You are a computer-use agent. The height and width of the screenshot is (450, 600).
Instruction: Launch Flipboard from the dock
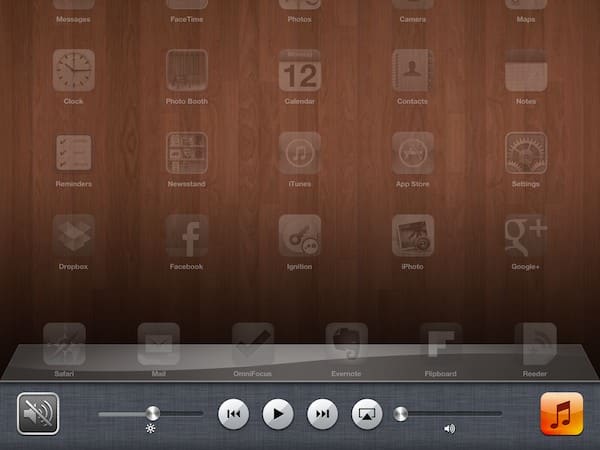click(x=441, y=344)
